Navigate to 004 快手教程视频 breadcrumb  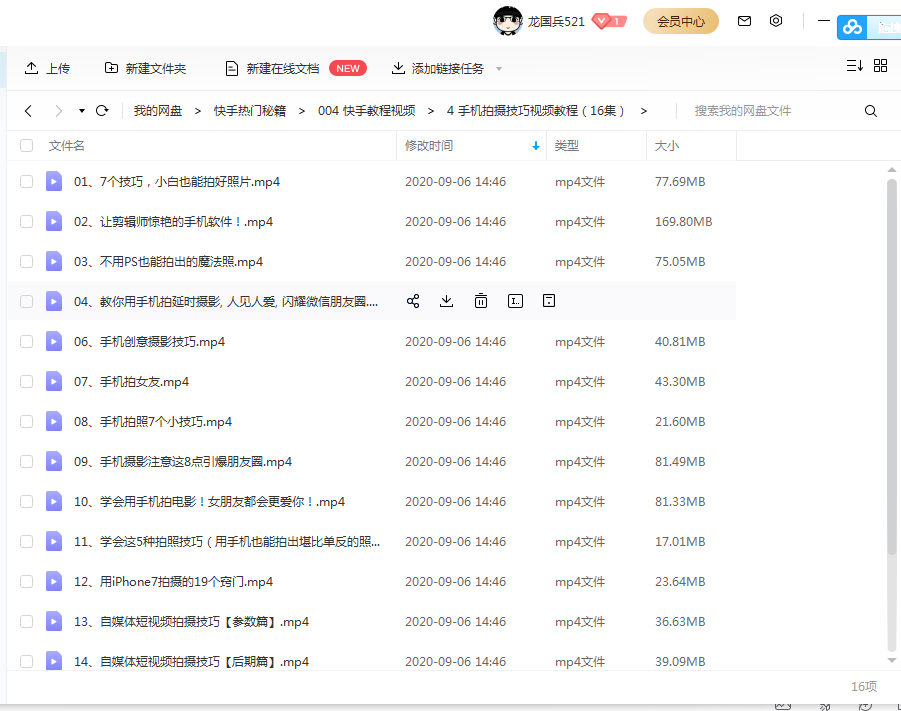pos(367,110)
